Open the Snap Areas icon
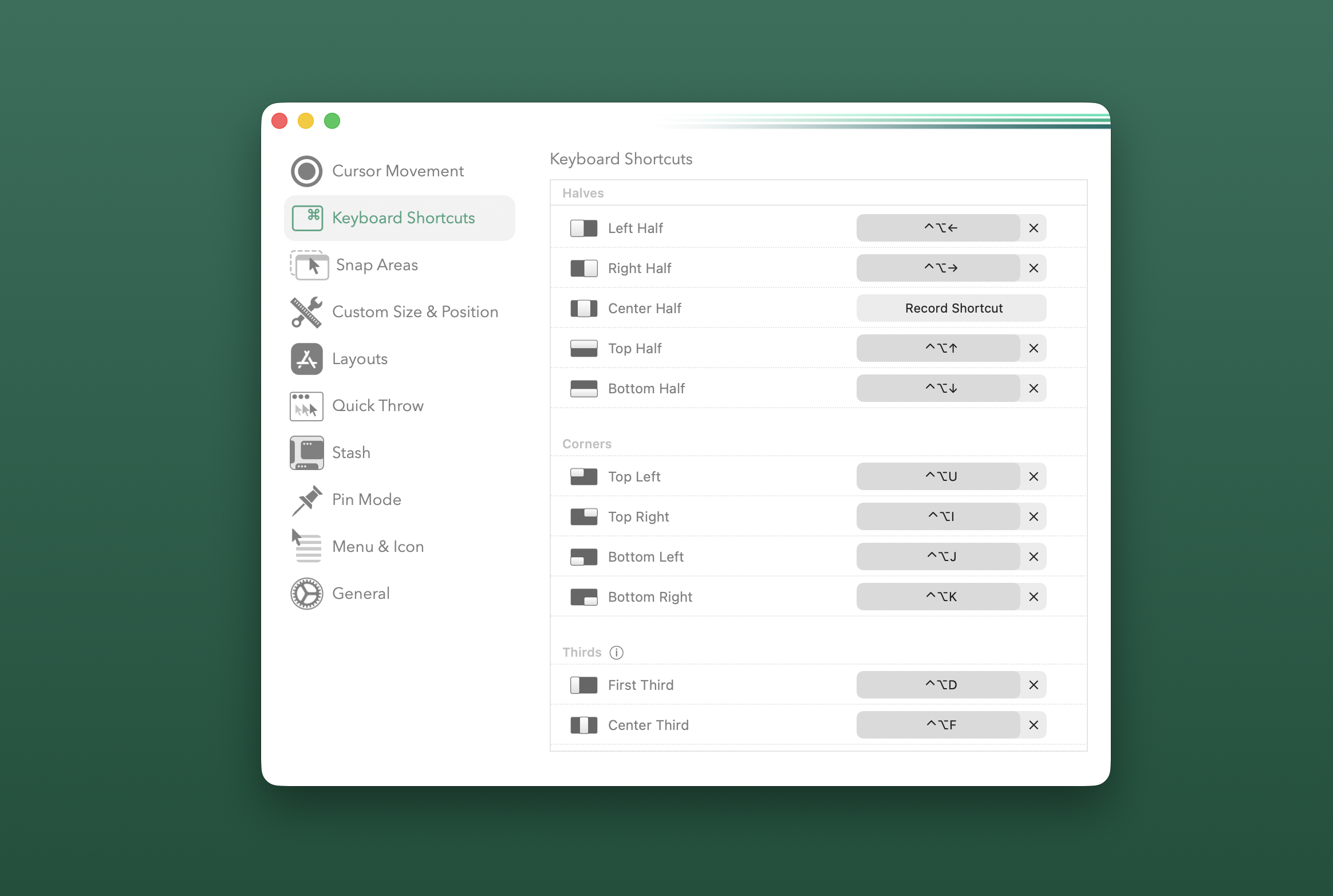Screen dimensions: 1333x896 [309, 265]
